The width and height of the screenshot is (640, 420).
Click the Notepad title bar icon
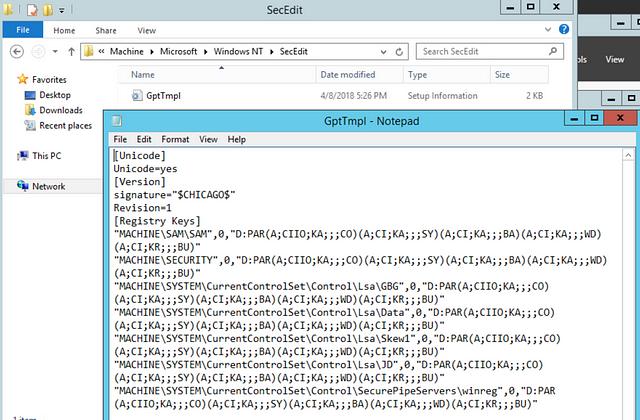(x=117, y=121)
